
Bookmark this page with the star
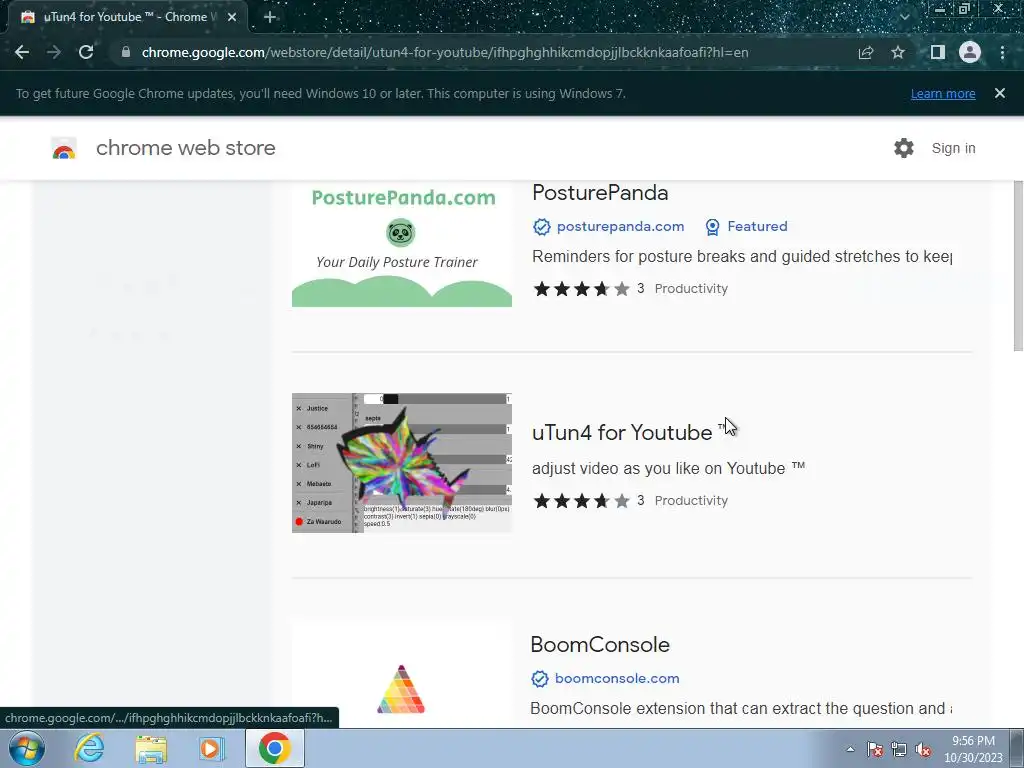point(898,52)
